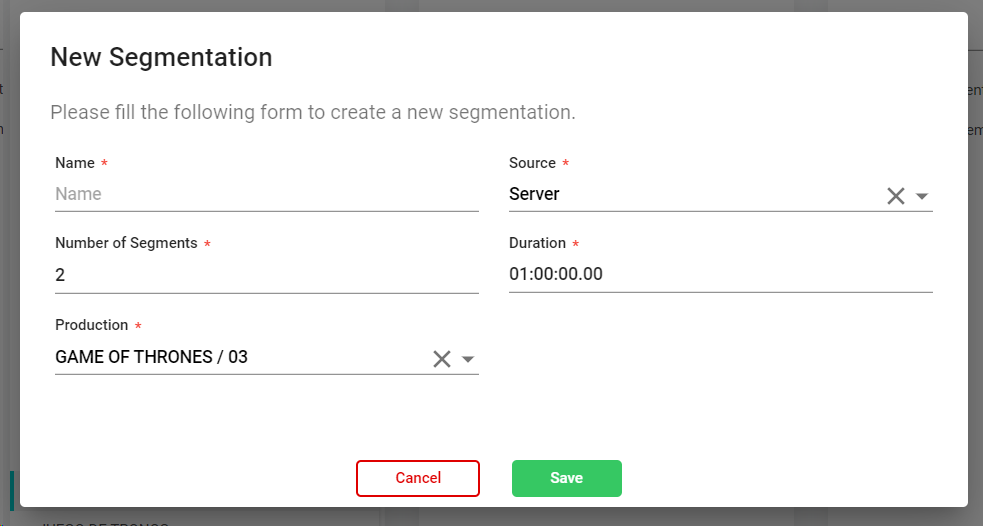The width and height of the screenshot is (983, 526).
Task: Focus the Name input field
Action: (x=266, y=194)
